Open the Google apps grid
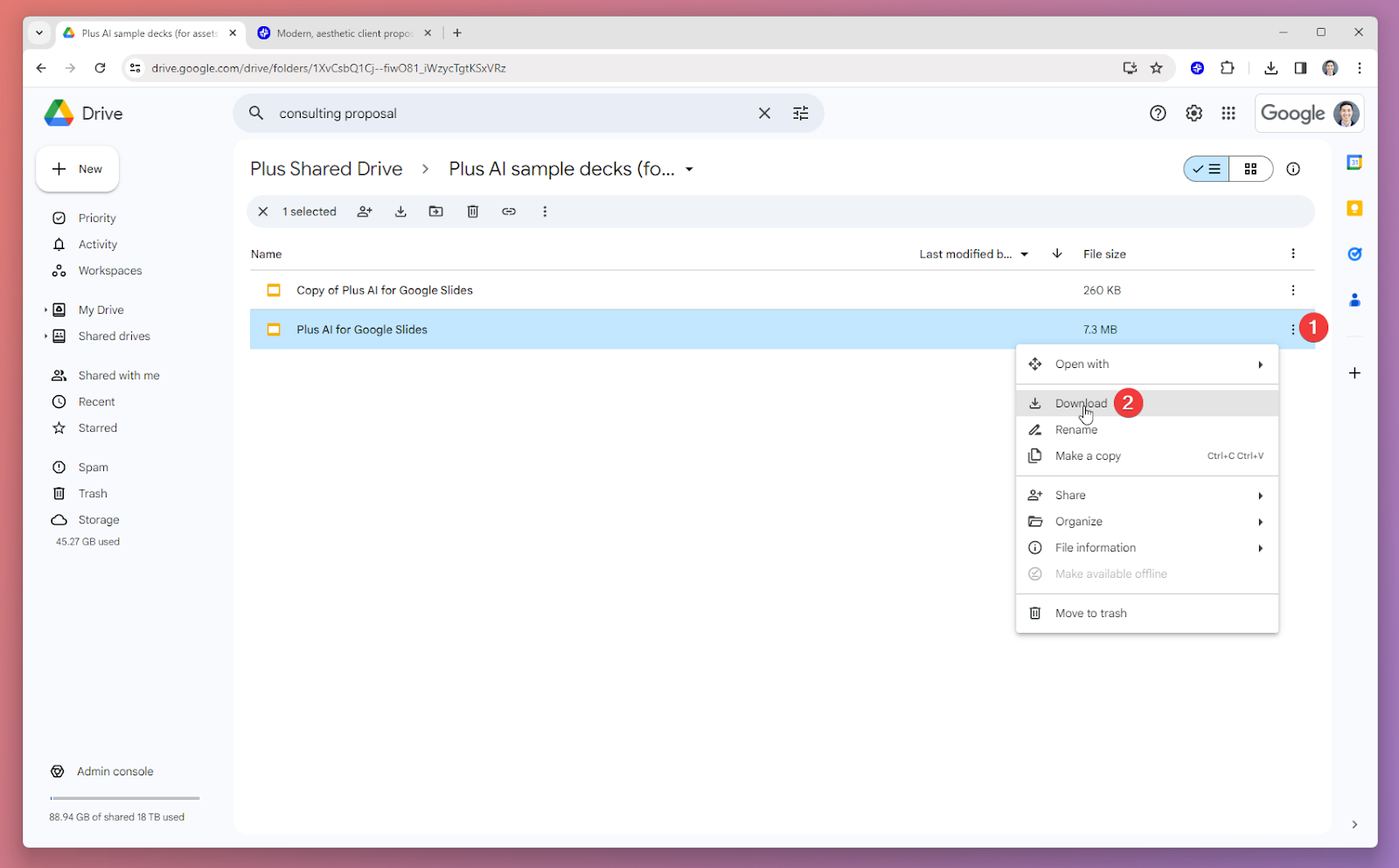 (x=1228, y=113)
